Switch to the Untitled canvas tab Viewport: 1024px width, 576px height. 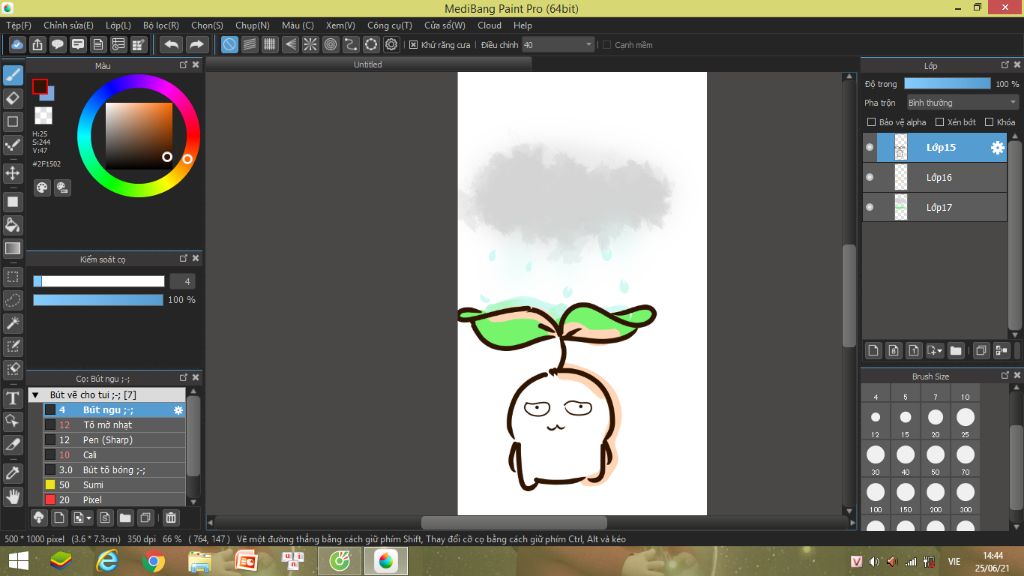pyautogui.click(x=368, y=65)
